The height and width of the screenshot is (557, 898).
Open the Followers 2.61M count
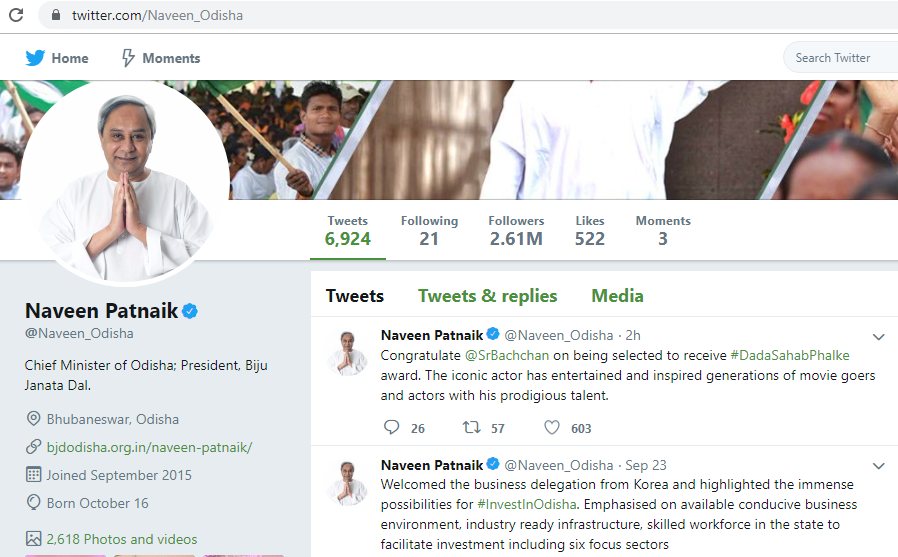point(516,231)
